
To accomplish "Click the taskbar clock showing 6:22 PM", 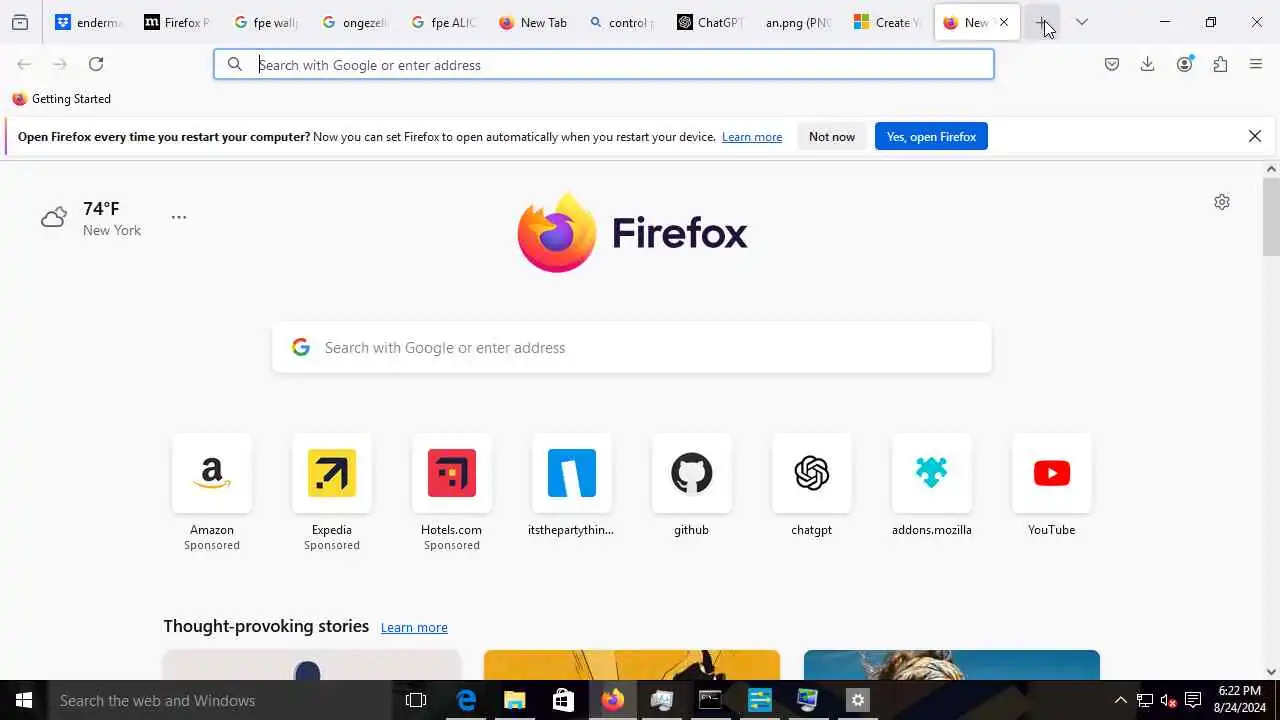I will 1240,699.
